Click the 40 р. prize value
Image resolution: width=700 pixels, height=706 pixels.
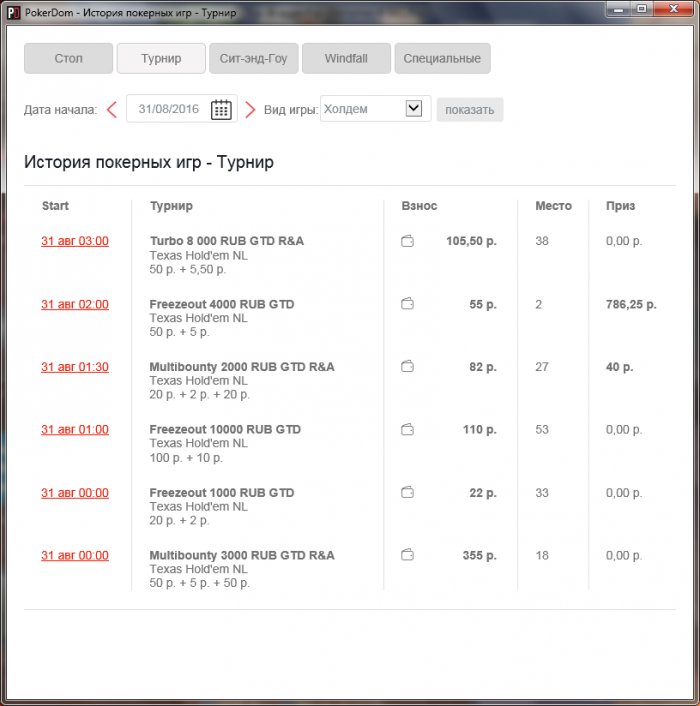[x=619, y=367]
